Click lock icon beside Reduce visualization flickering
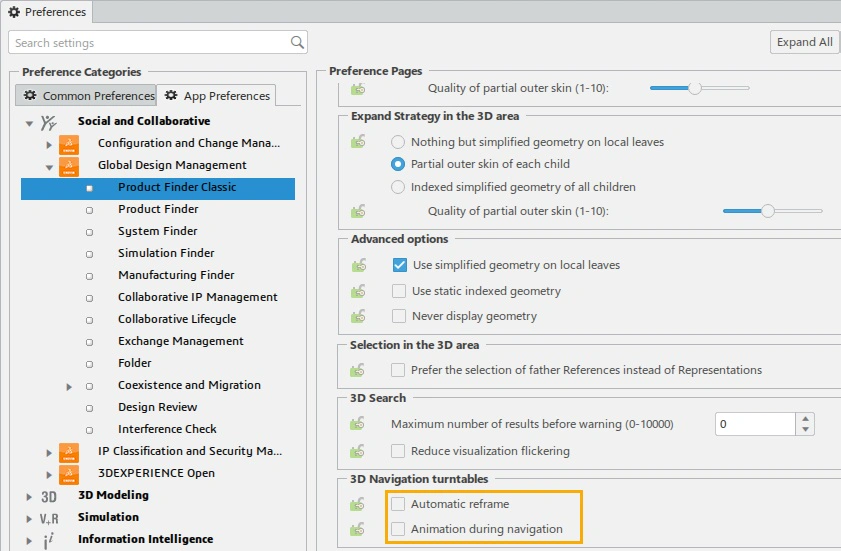This screenshot has width=841, height=551. coord(358,451)
